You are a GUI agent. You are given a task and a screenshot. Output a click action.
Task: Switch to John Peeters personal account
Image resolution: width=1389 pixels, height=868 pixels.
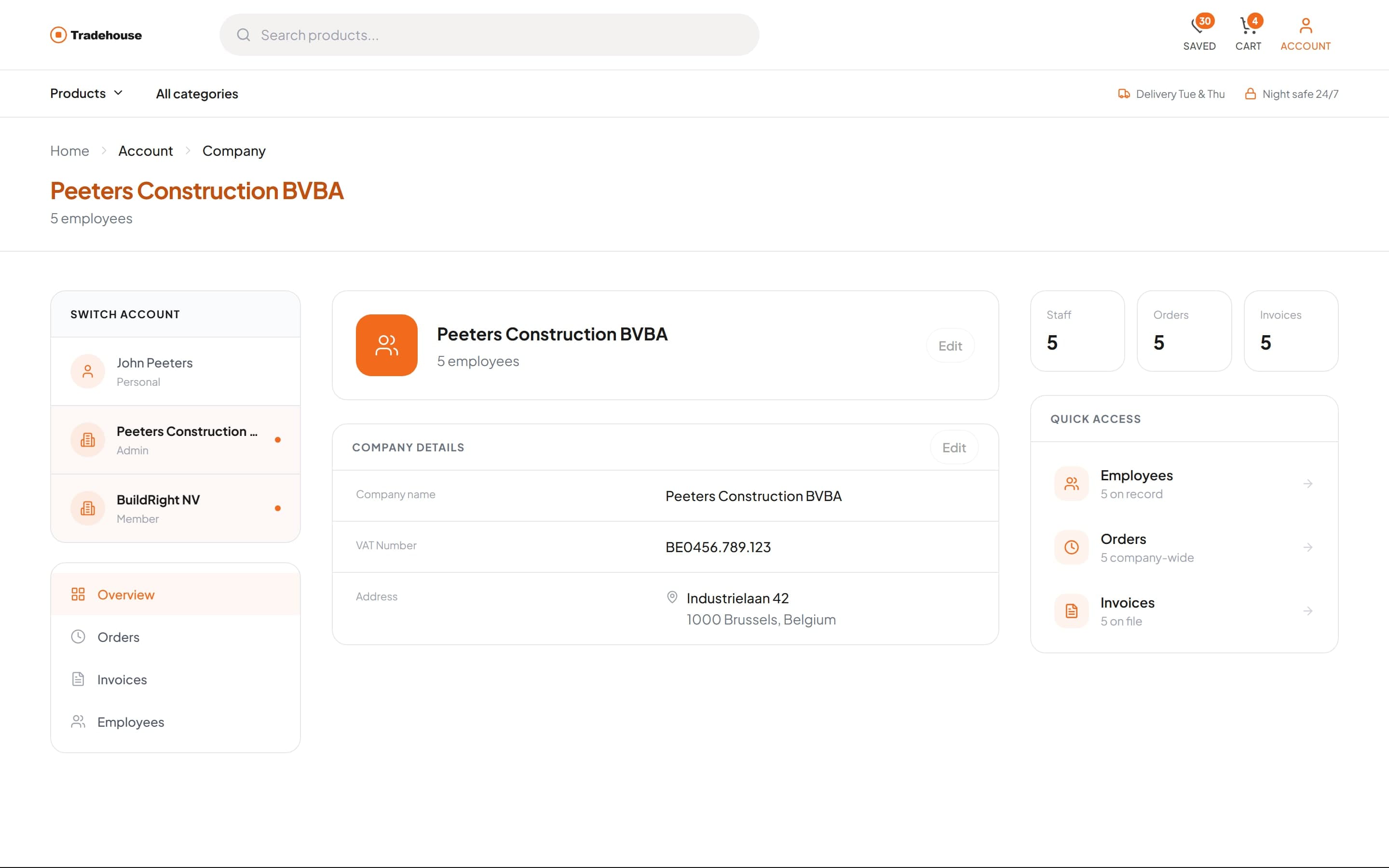[x=176, y=371]
